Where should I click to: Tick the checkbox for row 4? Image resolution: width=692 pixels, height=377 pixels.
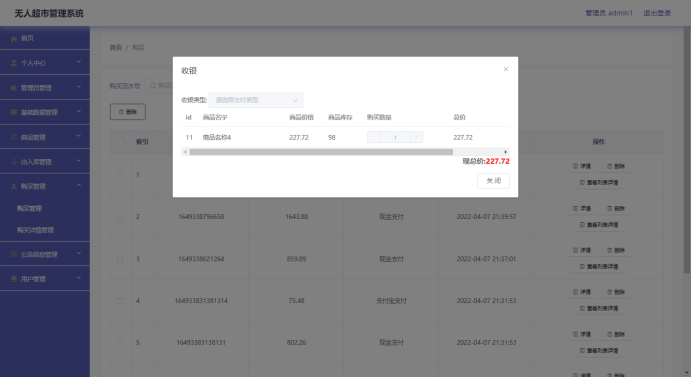[x=120, y=301]
